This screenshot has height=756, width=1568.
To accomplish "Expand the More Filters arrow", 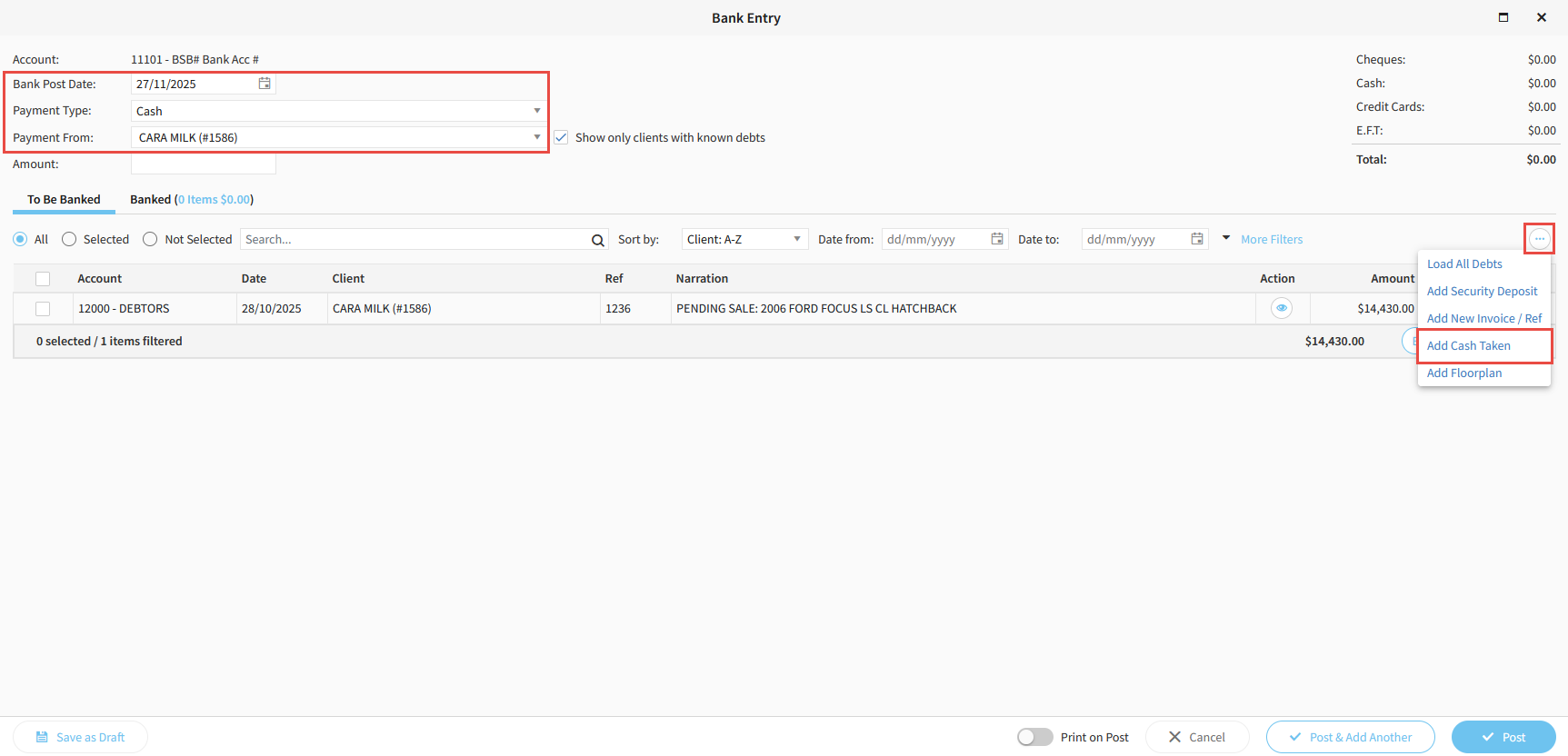I will (x=1226, y=238).
